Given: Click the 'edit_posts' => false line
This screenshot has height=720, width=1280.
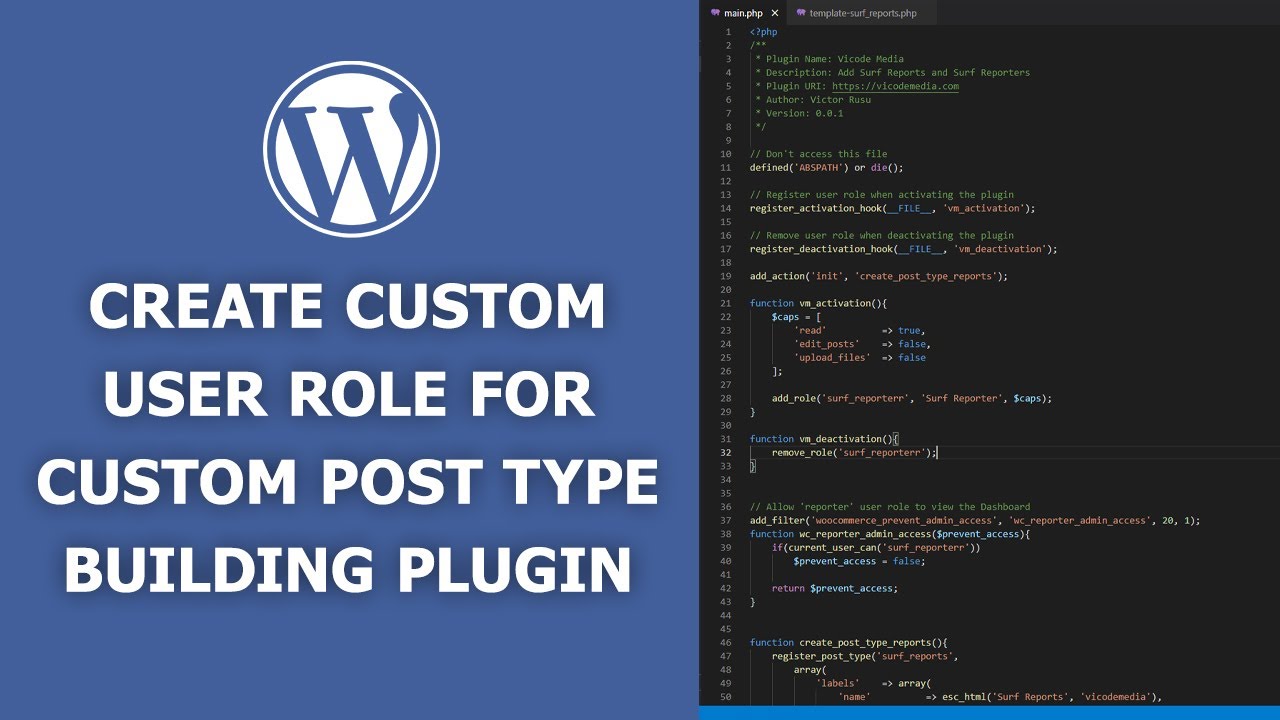Looking at the screenshot, I should 862,344.
